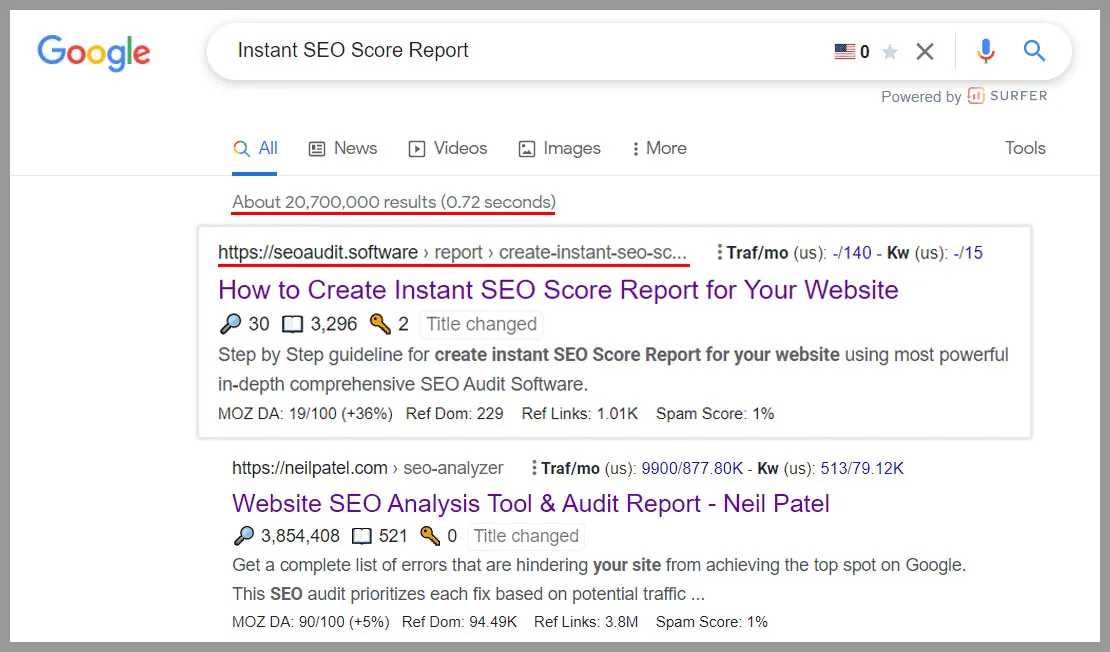Screen dimensions: 1110x652
Task: Start voice search with microphone icon
Action: pos(985,51)
